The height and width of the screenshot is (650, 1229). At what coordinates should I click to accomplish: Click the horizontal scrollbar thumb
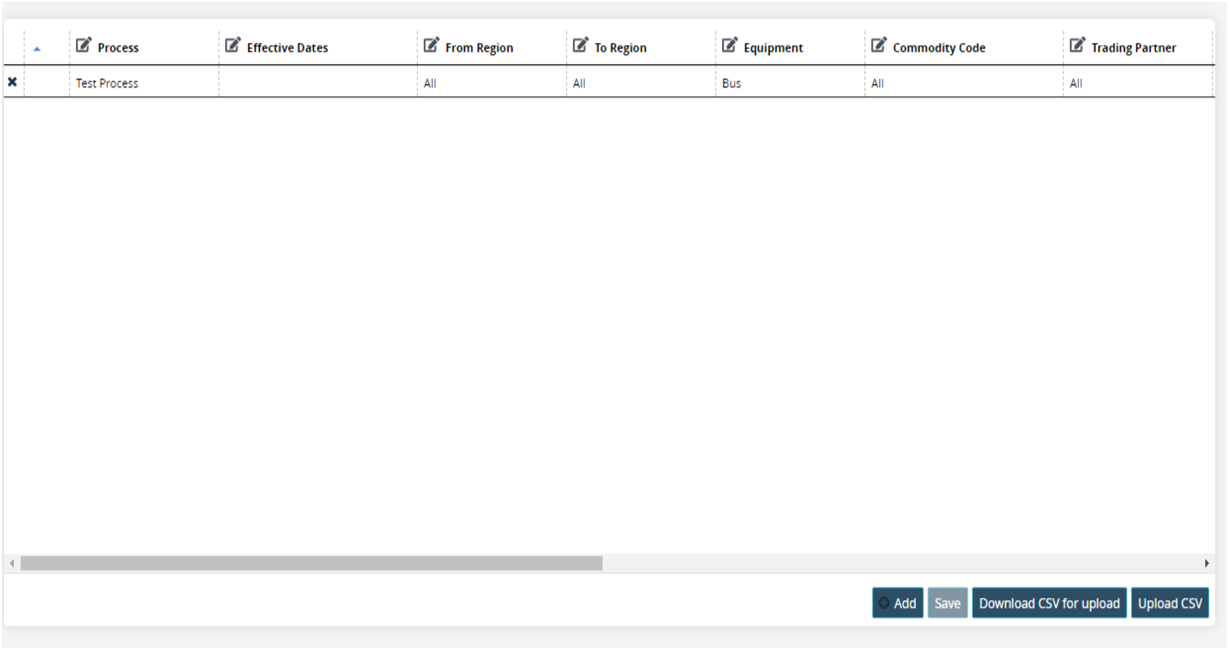(x=311, y=563)
